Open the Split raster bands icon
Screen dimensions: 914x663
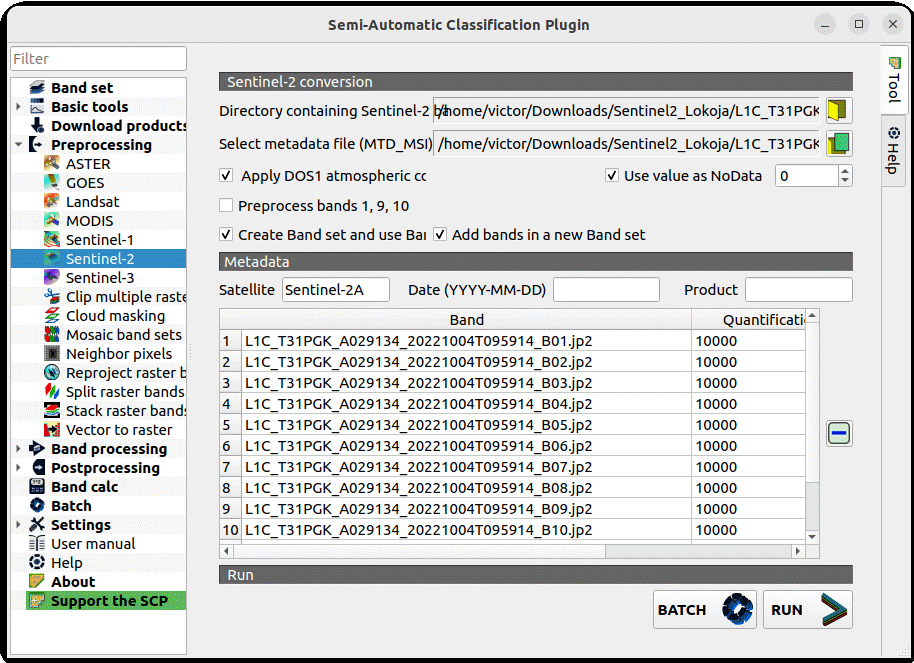[52, 392]
